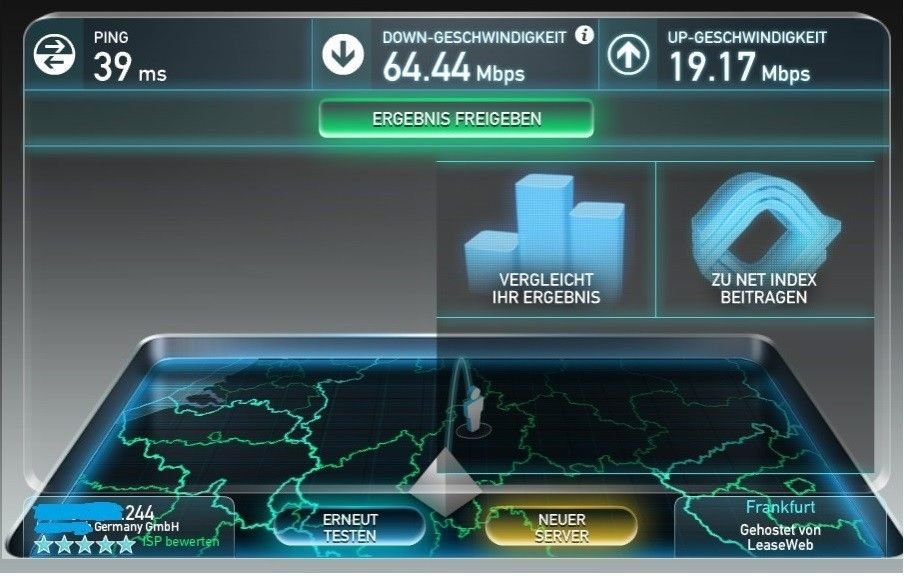Click the 64.44 Mbps download result
904x576 pixels.
(x=454, y=68)
